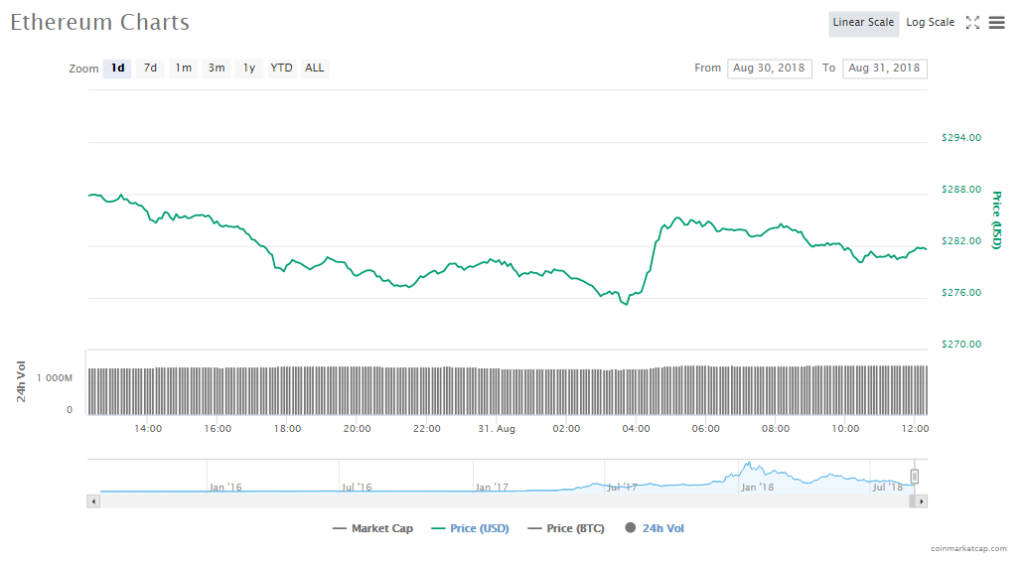Set zoom to 3m
Image resolution: width=1024 pixels, height=565 pixels.
pos(216,68)
